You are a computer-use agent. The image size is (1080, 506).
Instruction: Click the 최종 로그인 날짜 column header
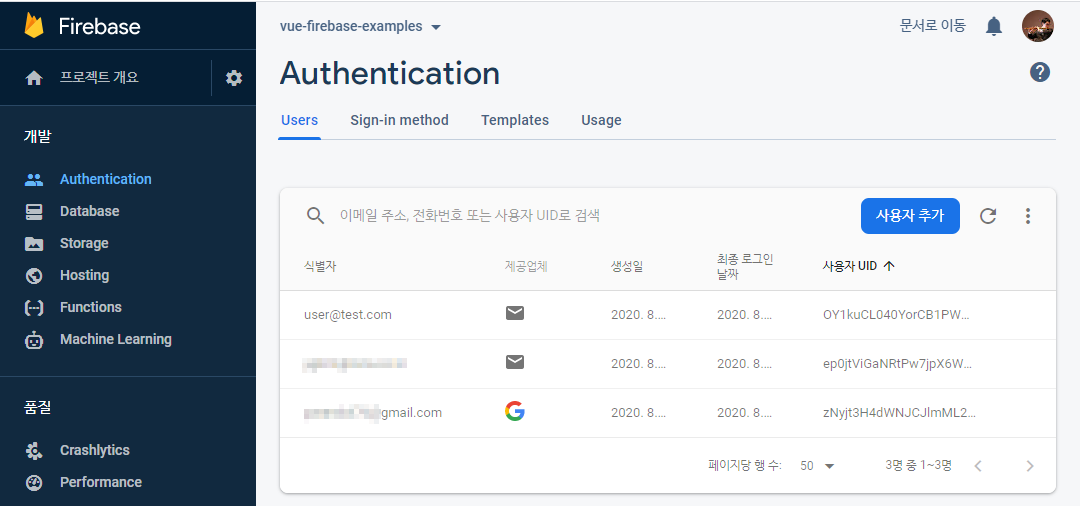[745, 266]
